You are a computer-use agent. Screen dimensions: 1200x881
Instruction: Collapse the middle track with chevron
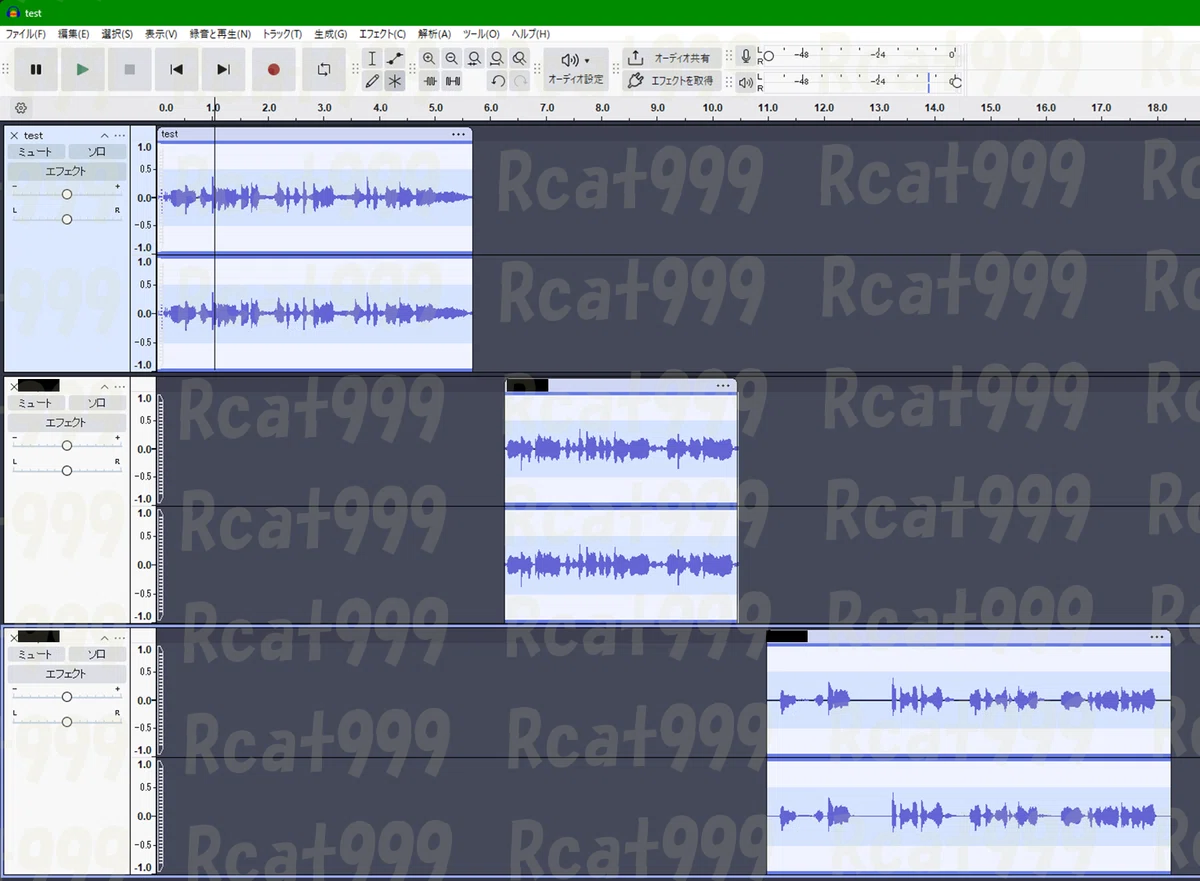[x=104, y=386]
